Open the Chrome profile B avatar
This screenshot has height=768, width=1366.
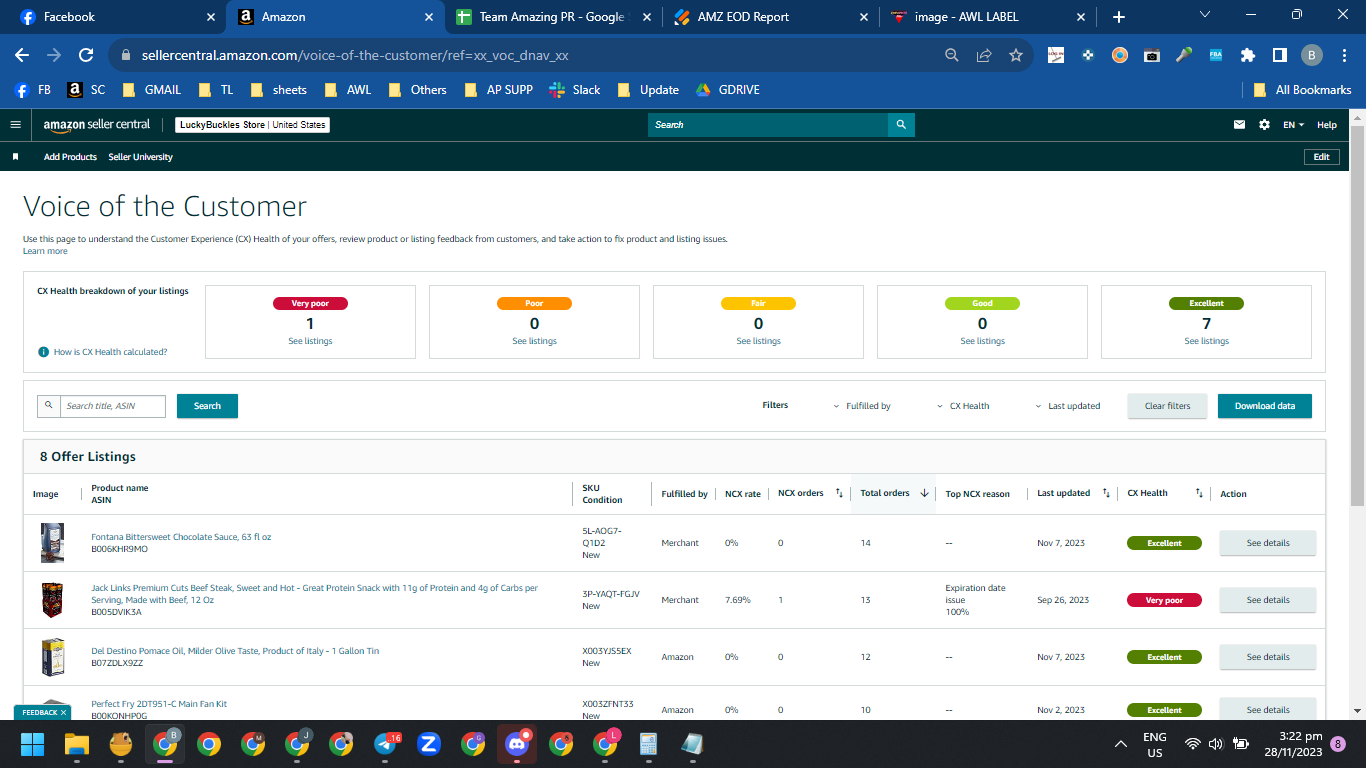[1311, 55]
